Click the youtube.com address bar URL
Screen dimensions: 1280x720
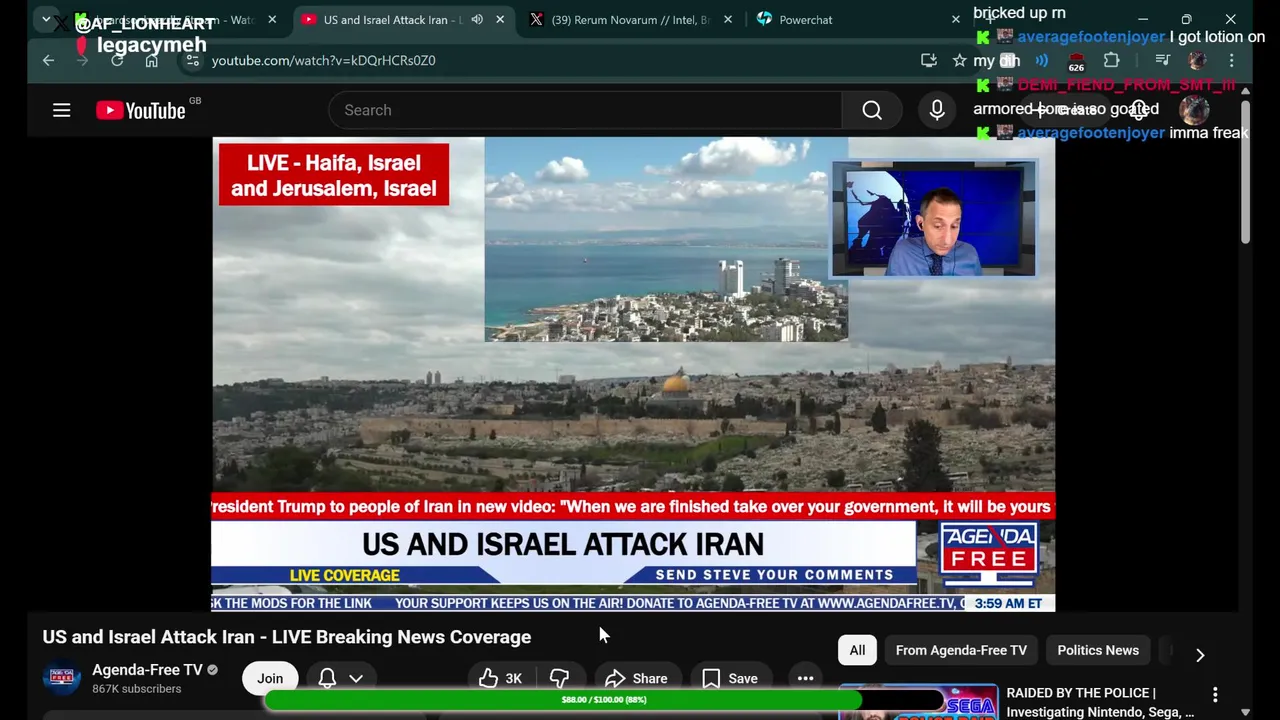[323, 60]
